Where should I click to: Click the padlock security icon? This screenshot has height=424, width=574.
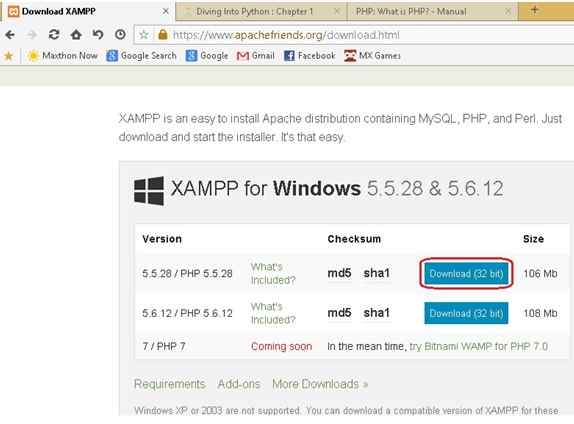(x=163, y=35)
